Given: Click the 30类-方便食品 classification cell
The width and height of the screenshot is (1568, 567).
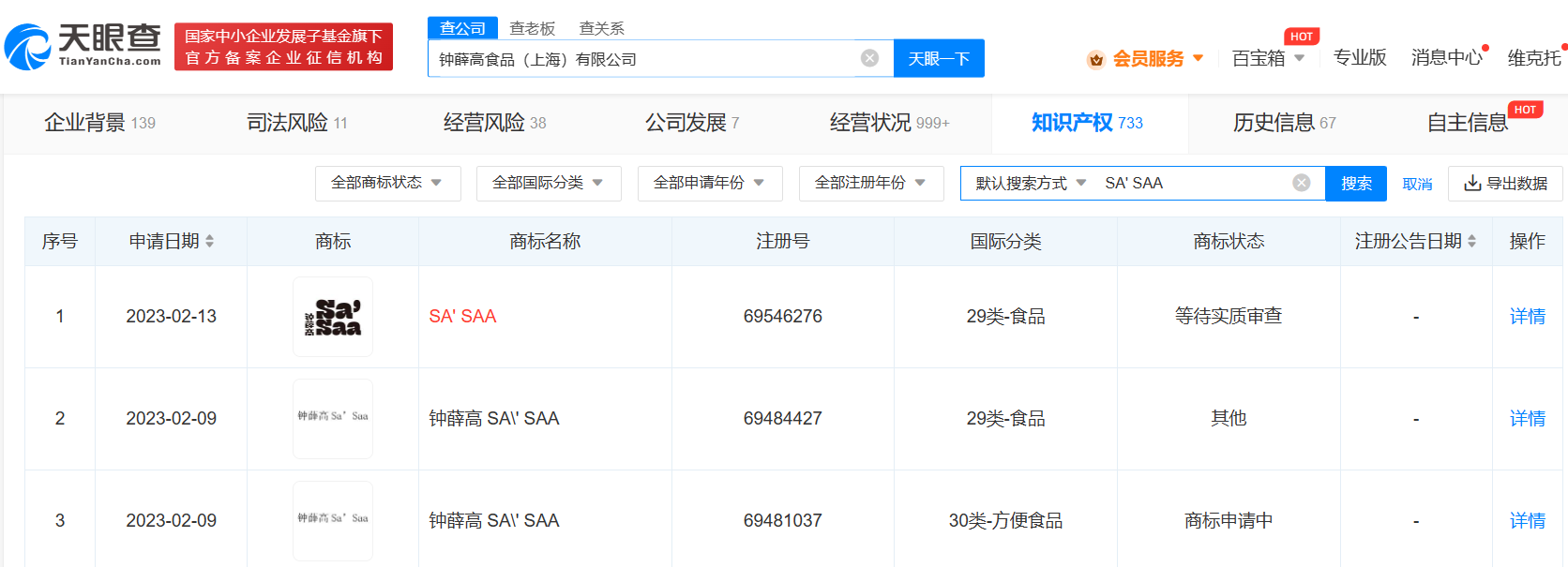Looking at the screenshot, I should [1005, 520].
